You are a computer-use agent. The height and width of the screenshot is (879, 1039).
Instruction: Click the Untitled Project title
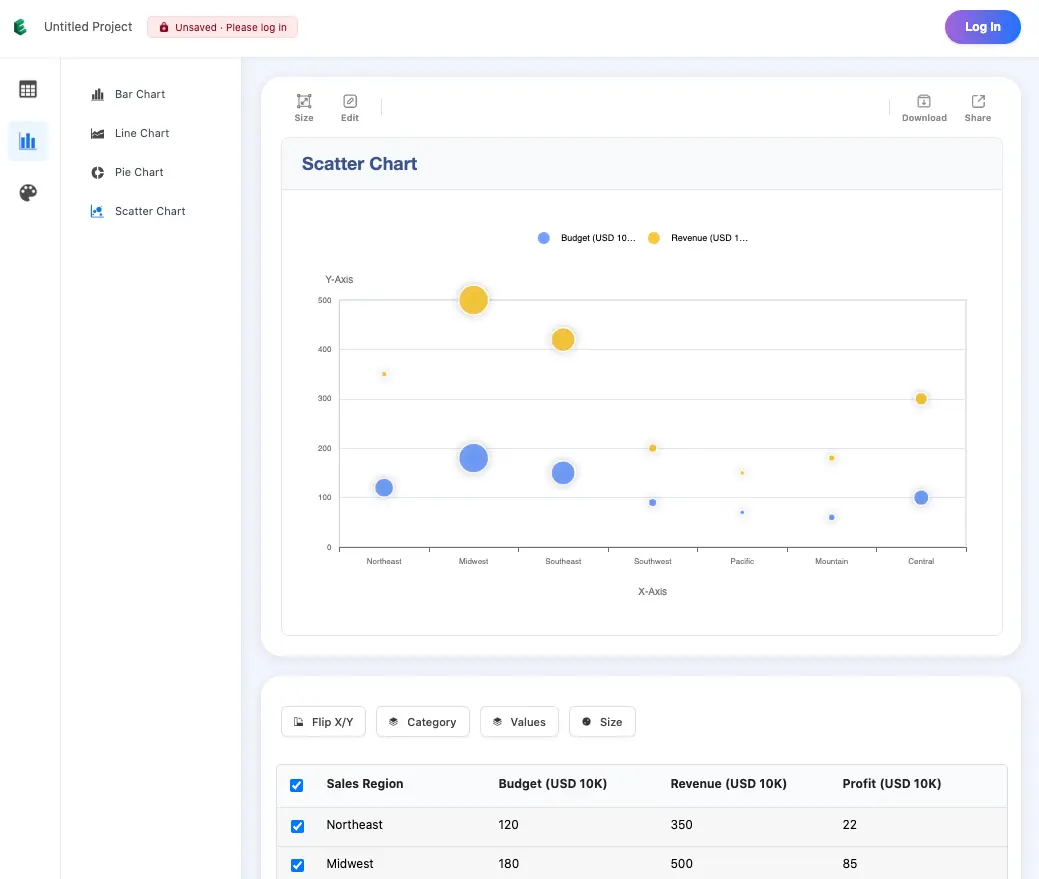88,26
